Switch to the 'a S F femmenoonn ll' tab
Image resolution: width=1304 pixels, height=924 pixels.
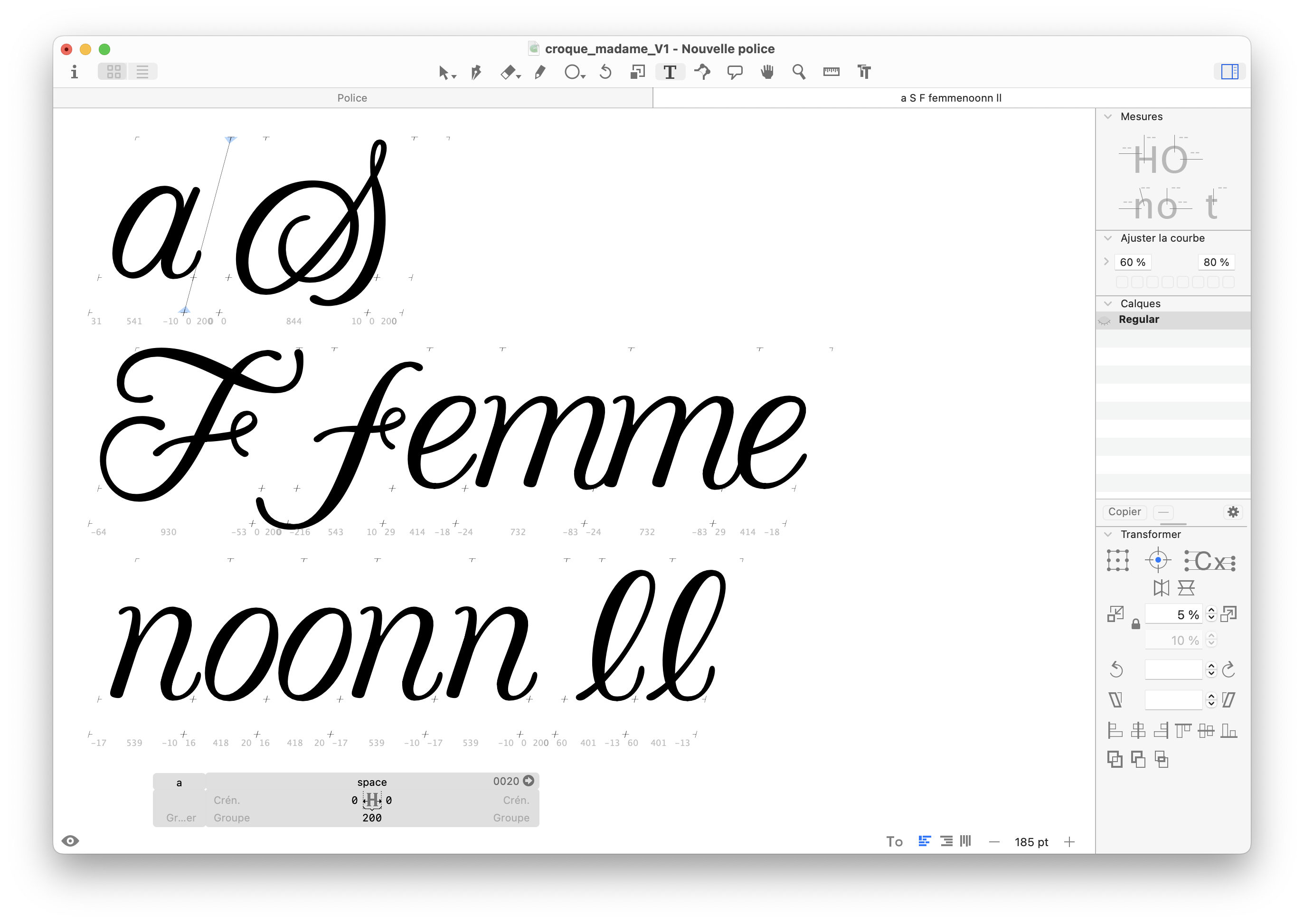point(951,98)
